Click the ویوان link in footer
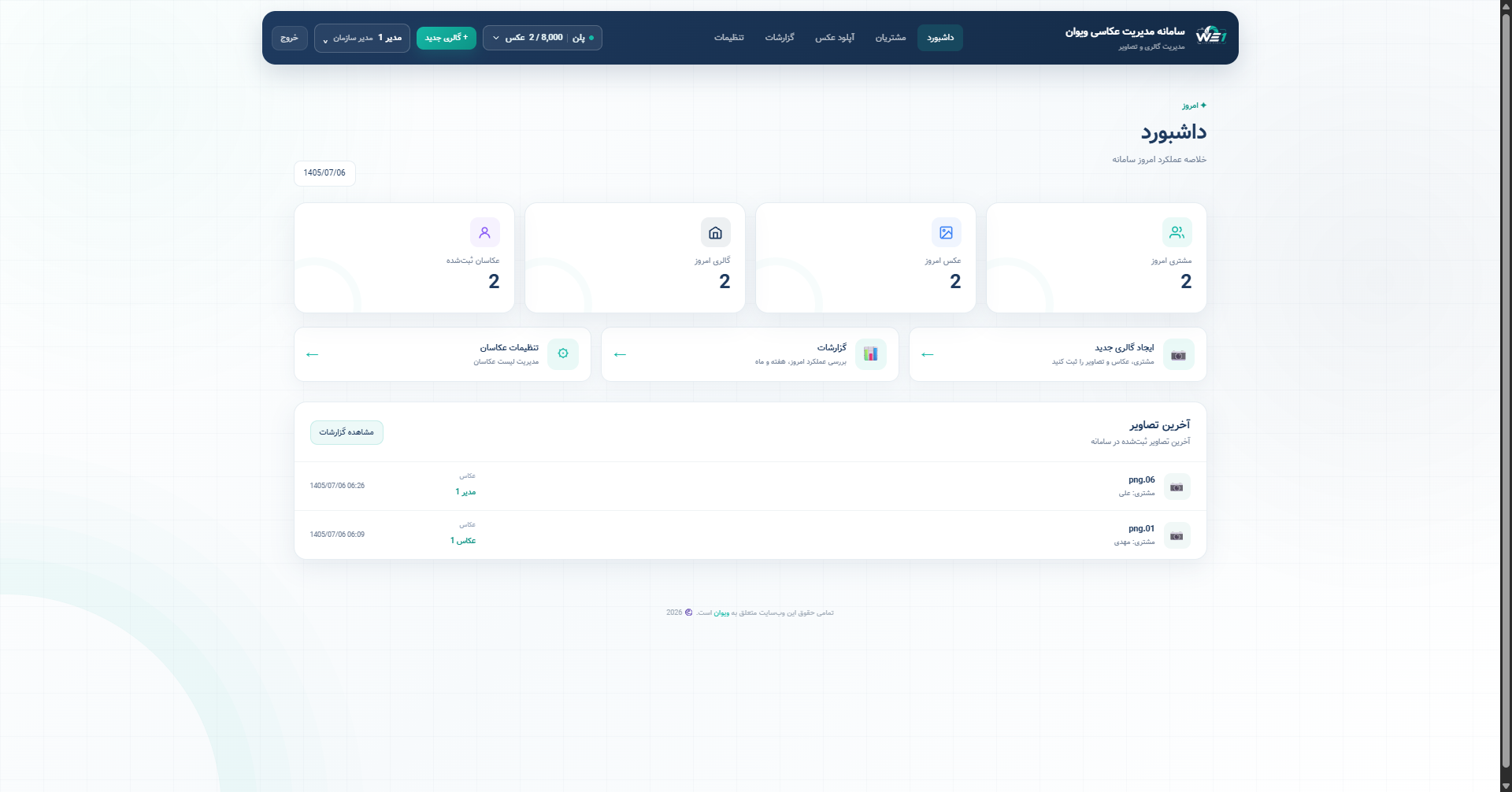1512x792 pixels. click(721, 613)
